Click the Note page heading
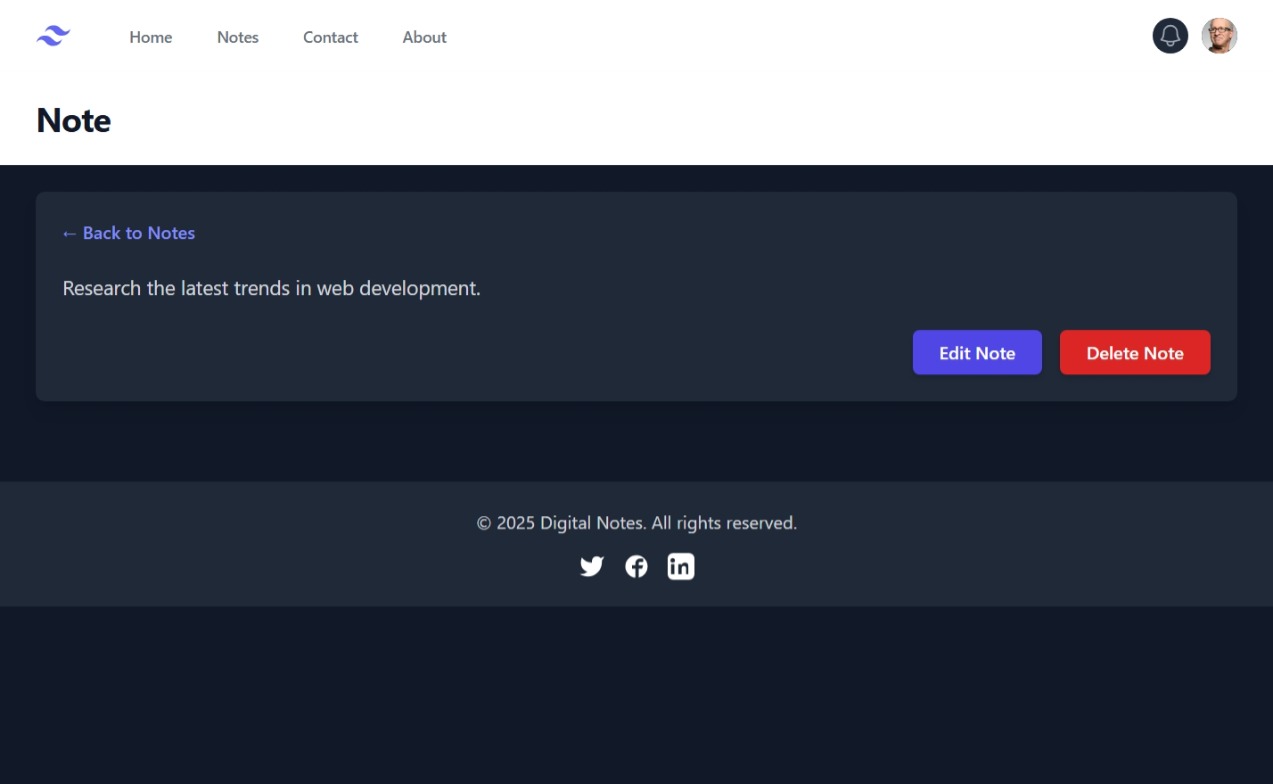The image size is (1273, 784). [74, 120]
